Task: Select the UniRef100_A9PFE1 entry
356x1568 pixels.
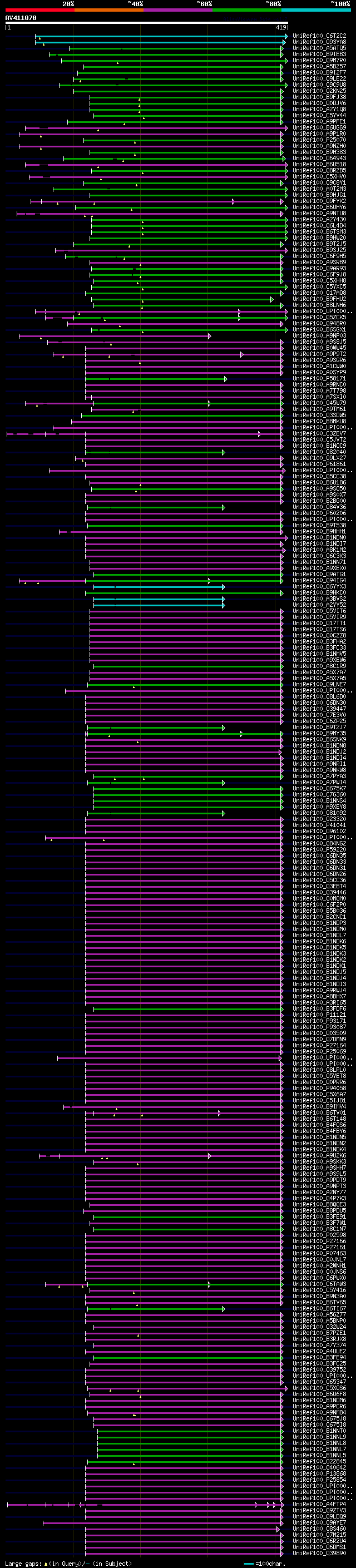Action: click(x=319, y=122)
